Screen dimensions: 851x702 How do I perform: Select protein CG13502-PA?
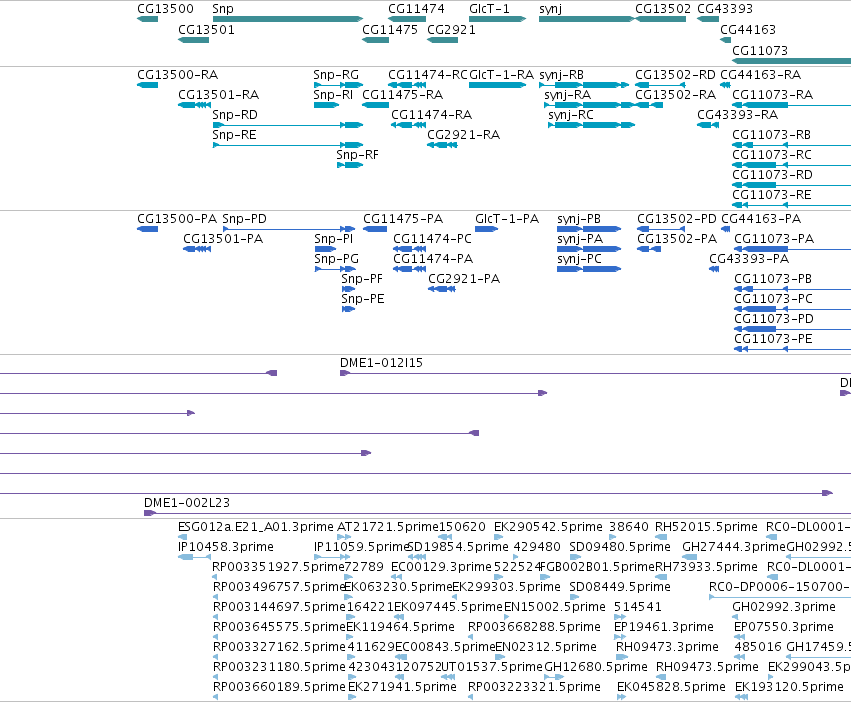click(649, 249)
